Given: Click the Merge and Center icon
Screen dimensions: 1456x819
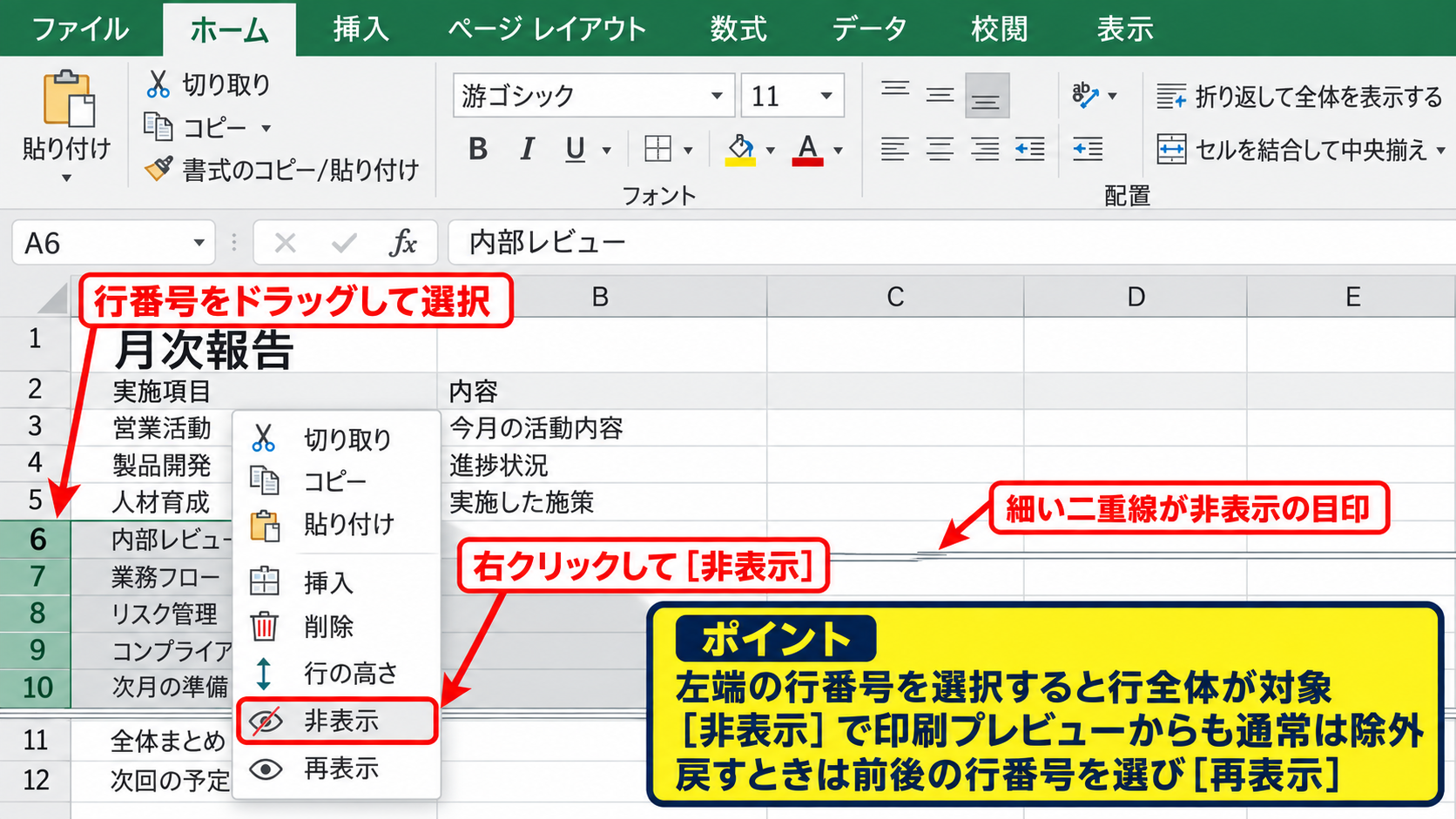Looking at the screenshot, I should (1171, 149).
